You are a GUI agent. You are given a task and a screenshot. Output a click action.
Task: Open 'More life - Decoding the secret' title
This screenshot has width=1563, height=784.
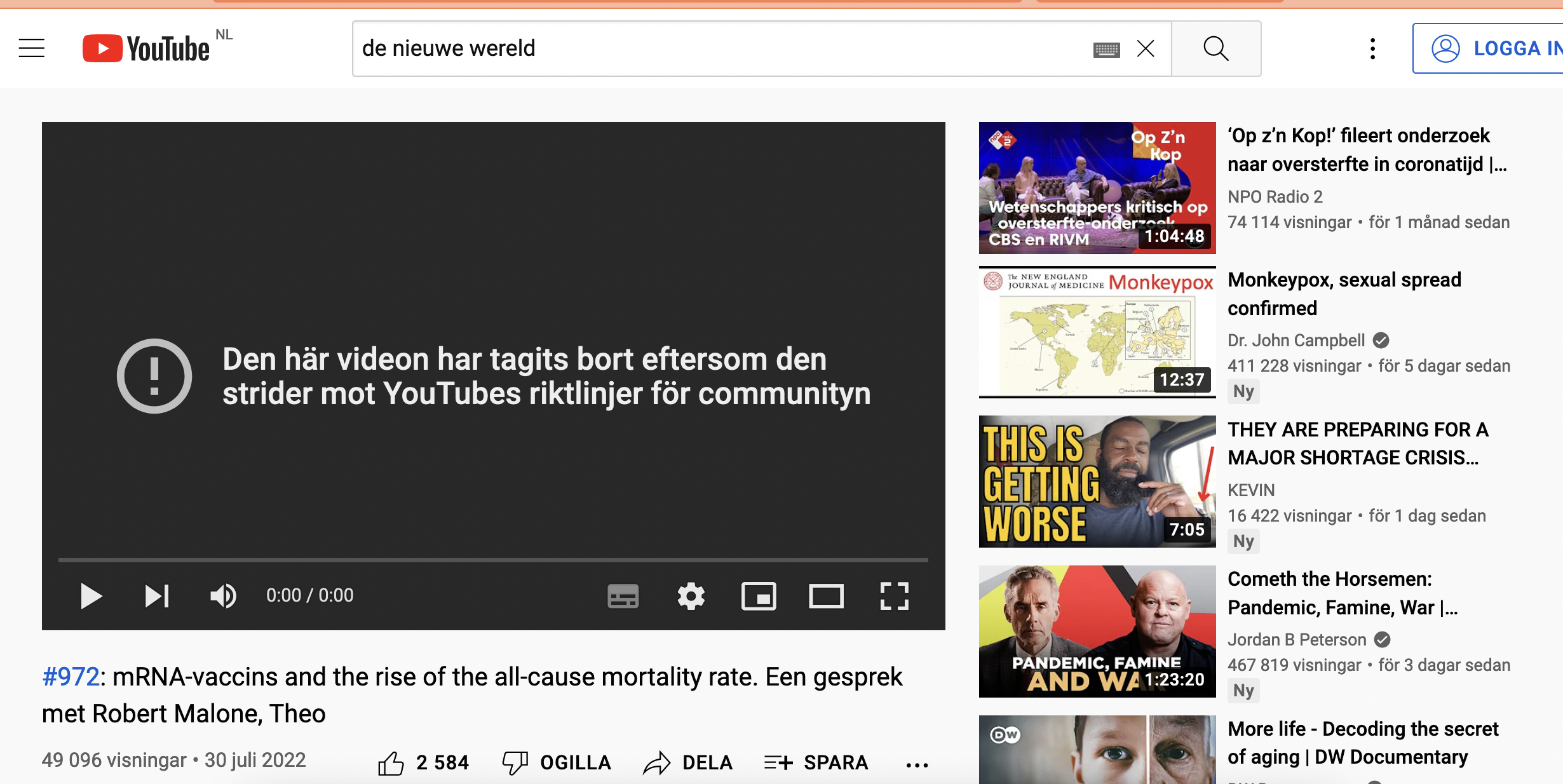(1363, 743)
